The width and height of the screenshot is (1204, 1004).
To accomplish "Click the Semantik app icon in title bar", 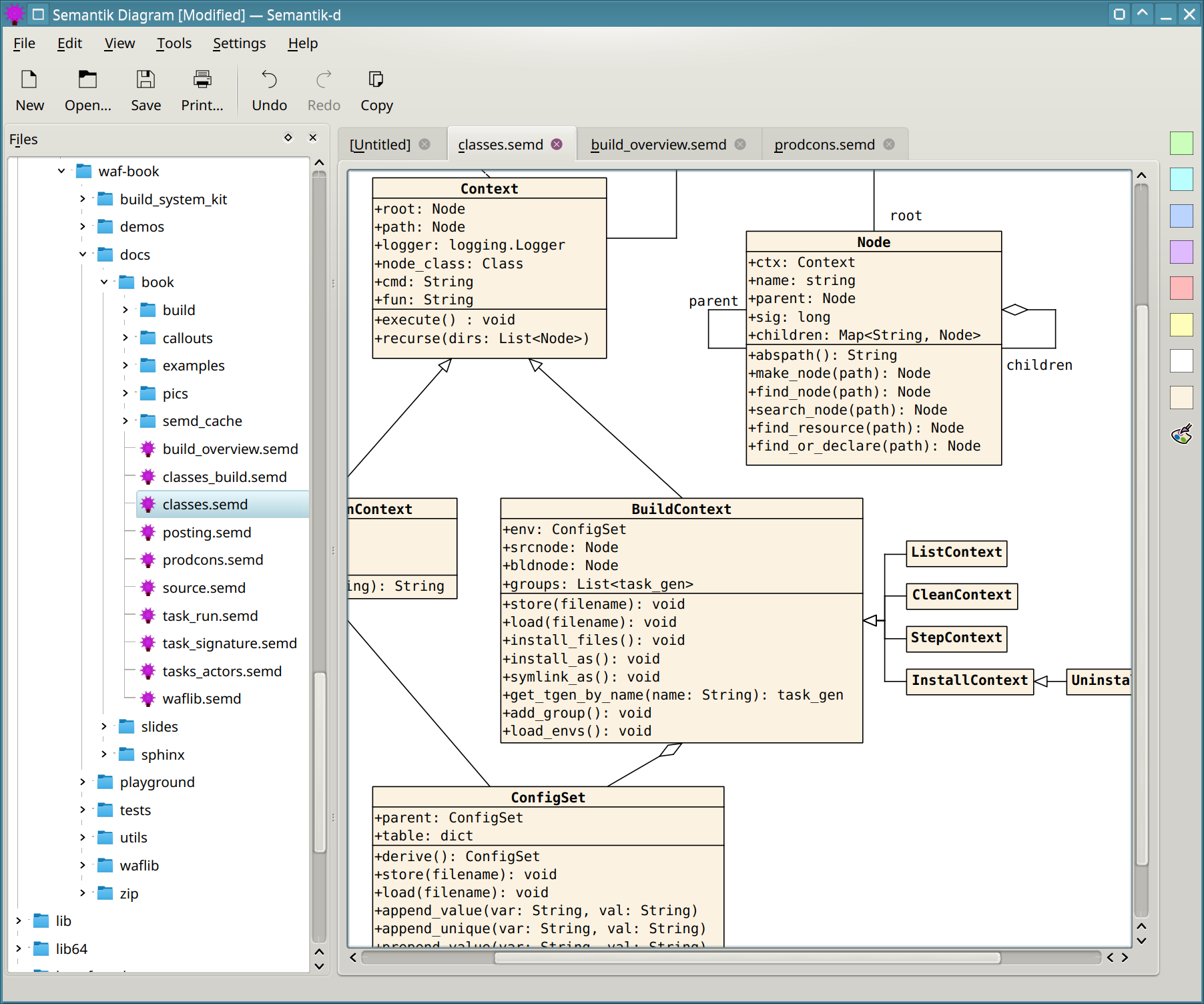I will coord(14,13).
